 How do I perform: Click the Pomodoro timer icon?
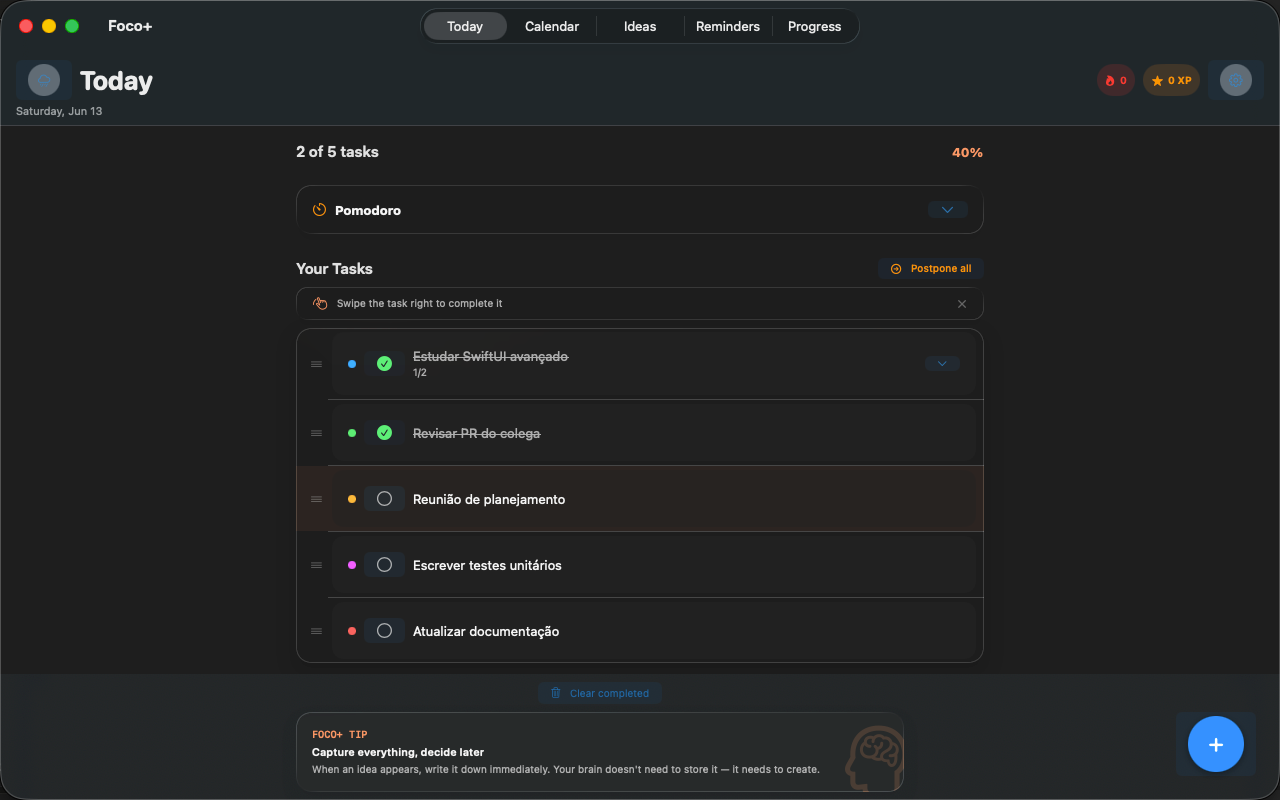coord(320,210)
